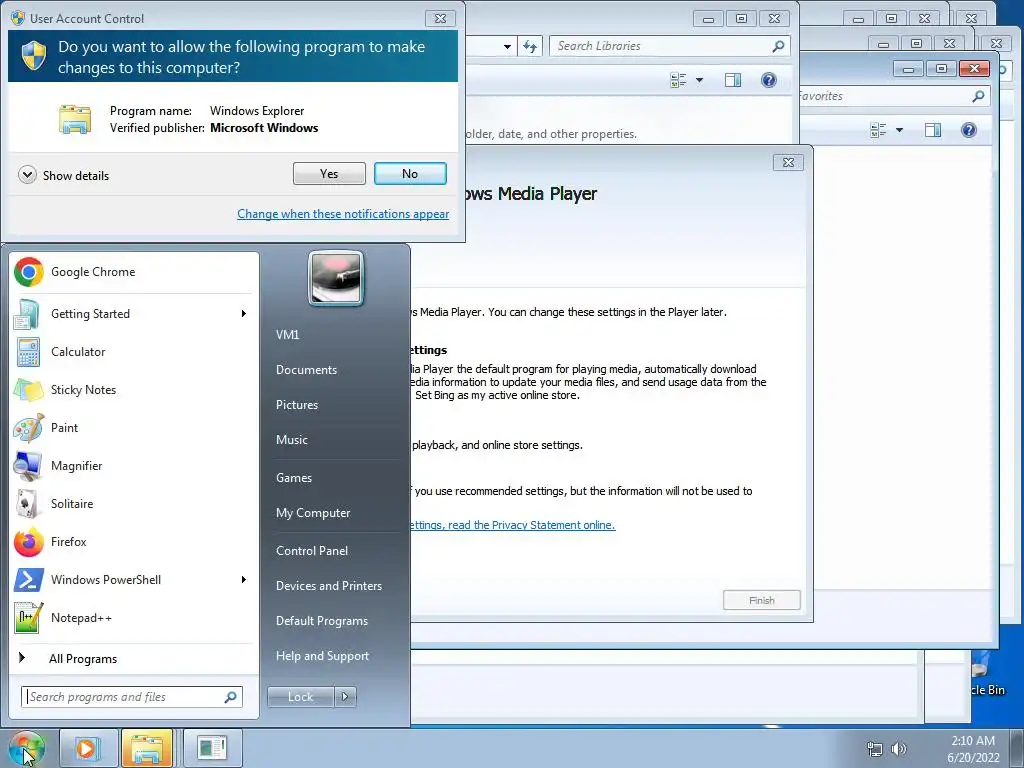
Task: Click Lock button in Start menu
Action: pos(300,697)
